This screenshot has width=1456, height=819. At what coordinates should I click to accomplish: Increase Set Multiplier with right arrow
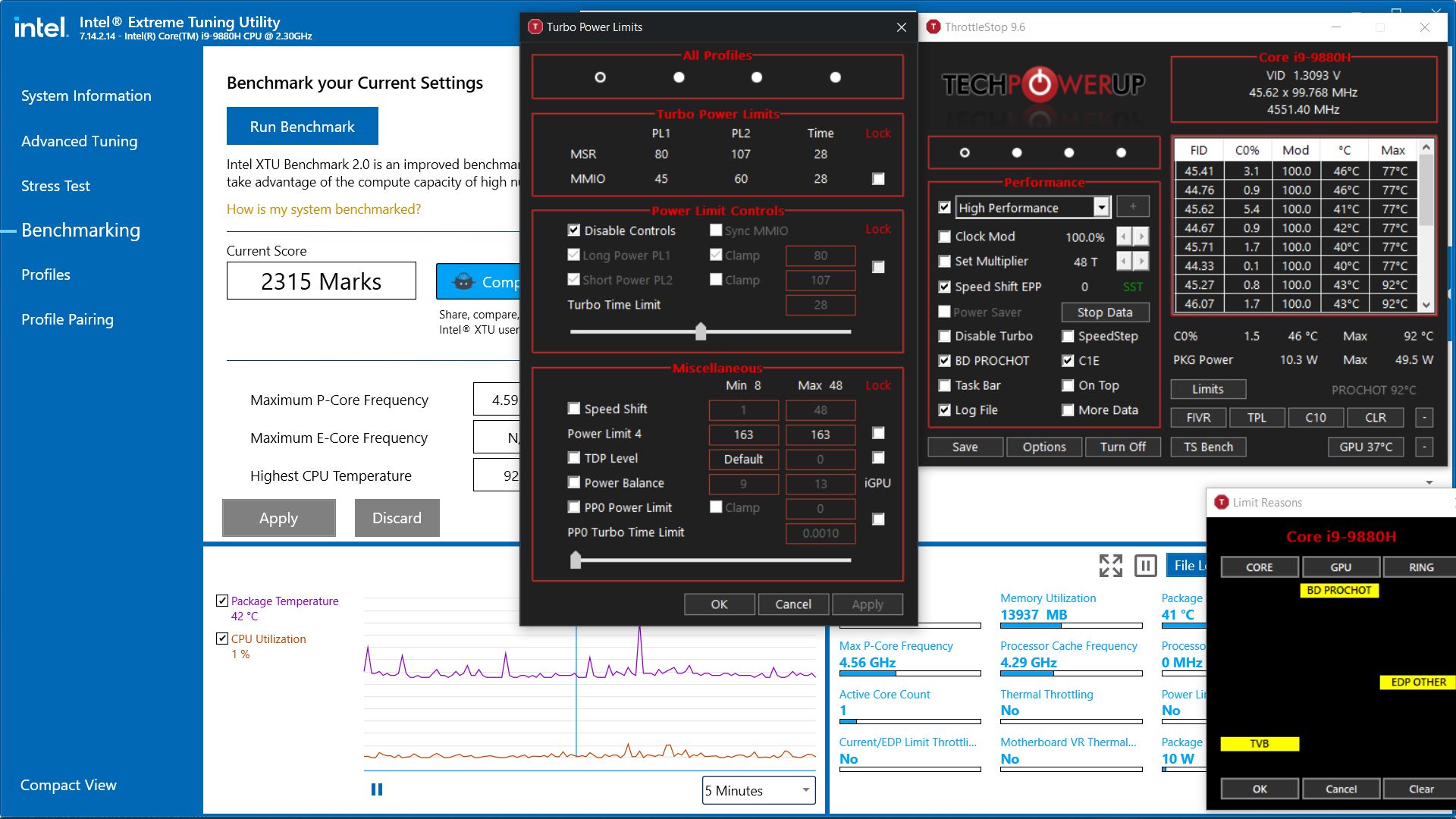pyautogui.click(x=1141, y=262)
